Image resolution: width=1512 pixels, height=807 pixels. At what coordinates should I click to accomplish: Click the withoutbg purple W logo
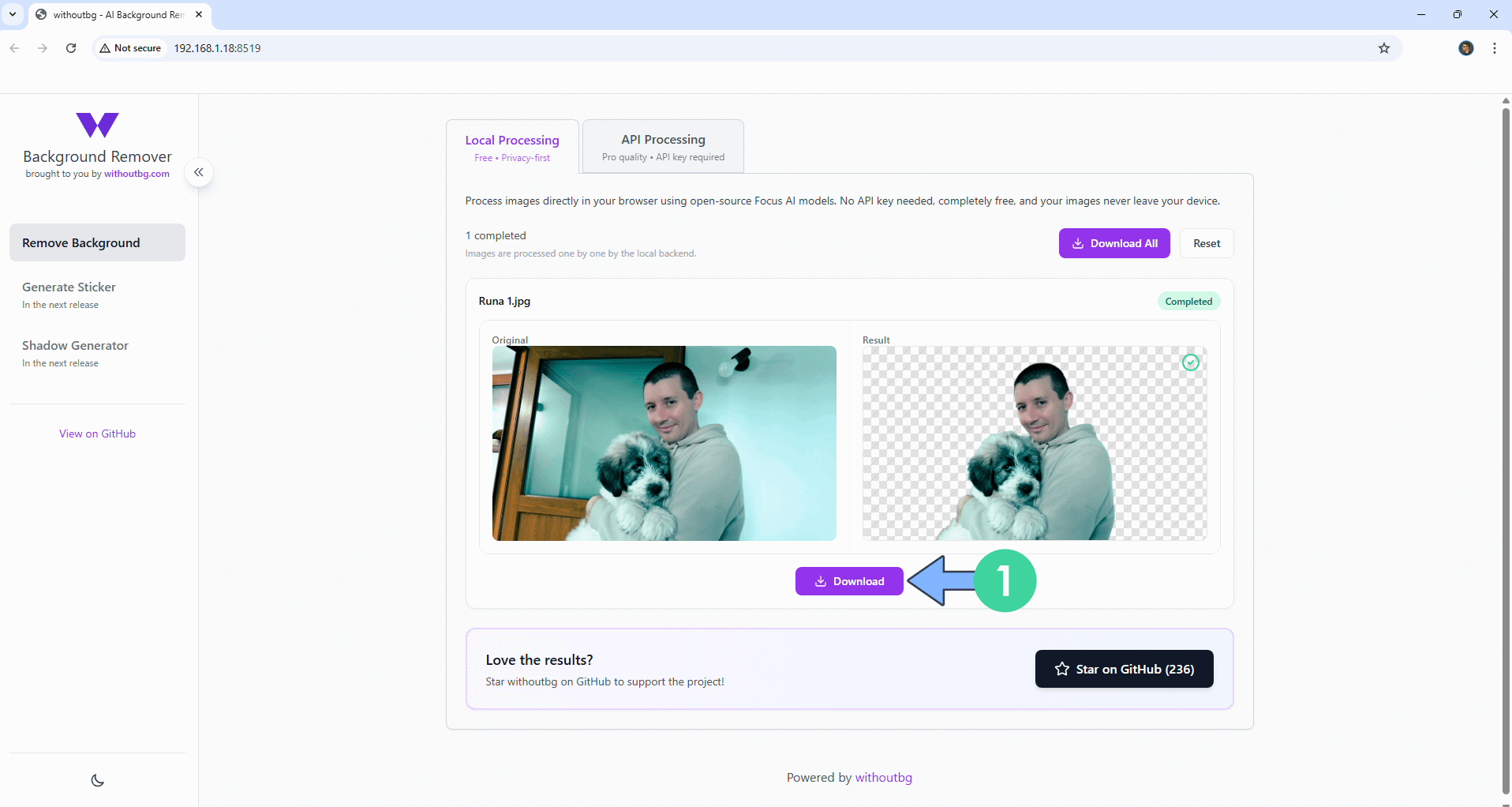[x=97, y=125]
